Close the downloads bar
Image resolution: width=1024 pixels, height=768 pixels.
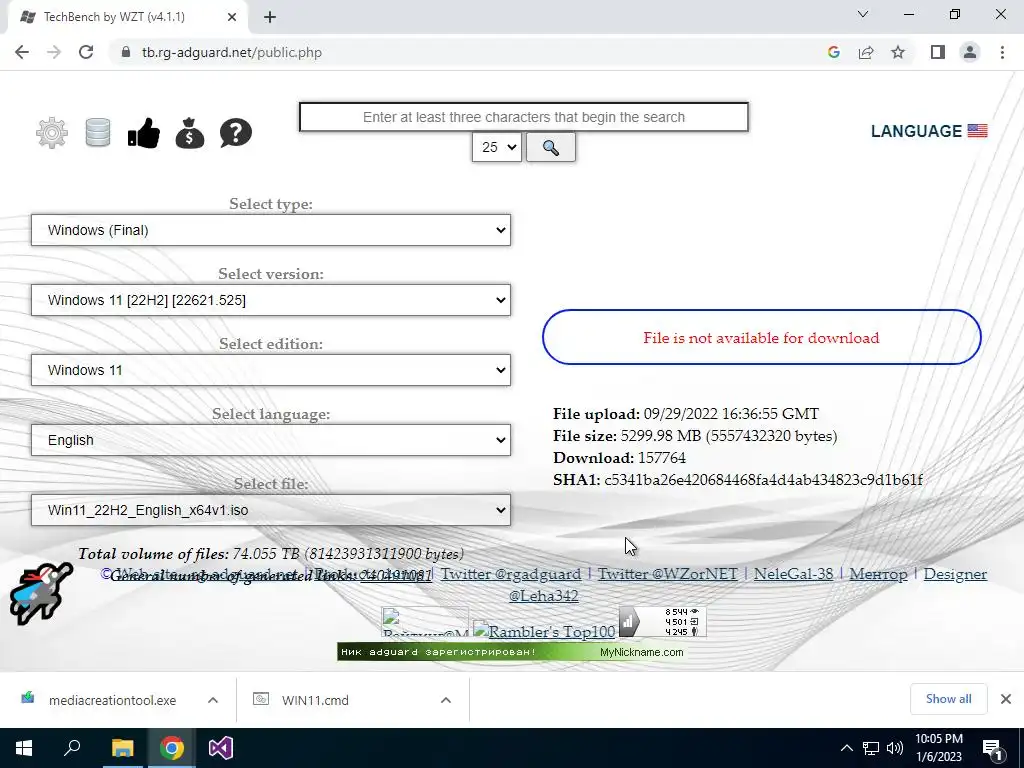[1006, 699]
